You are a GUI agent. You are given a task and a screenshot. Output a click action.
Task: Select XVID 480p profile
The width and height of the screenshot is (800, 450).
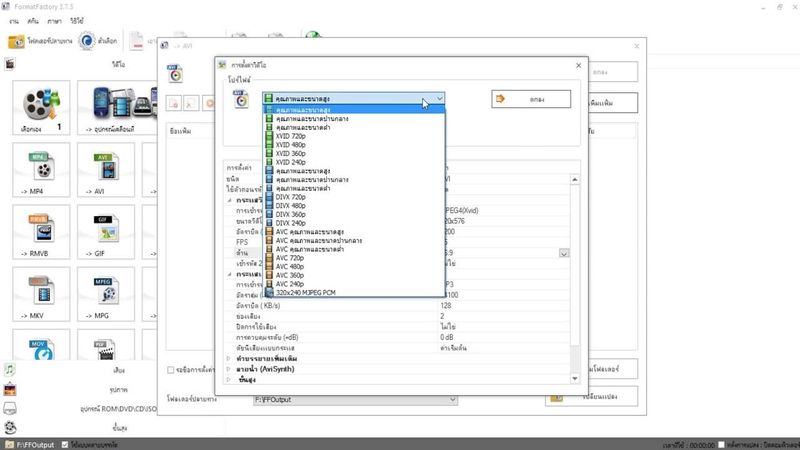(354, 145)
